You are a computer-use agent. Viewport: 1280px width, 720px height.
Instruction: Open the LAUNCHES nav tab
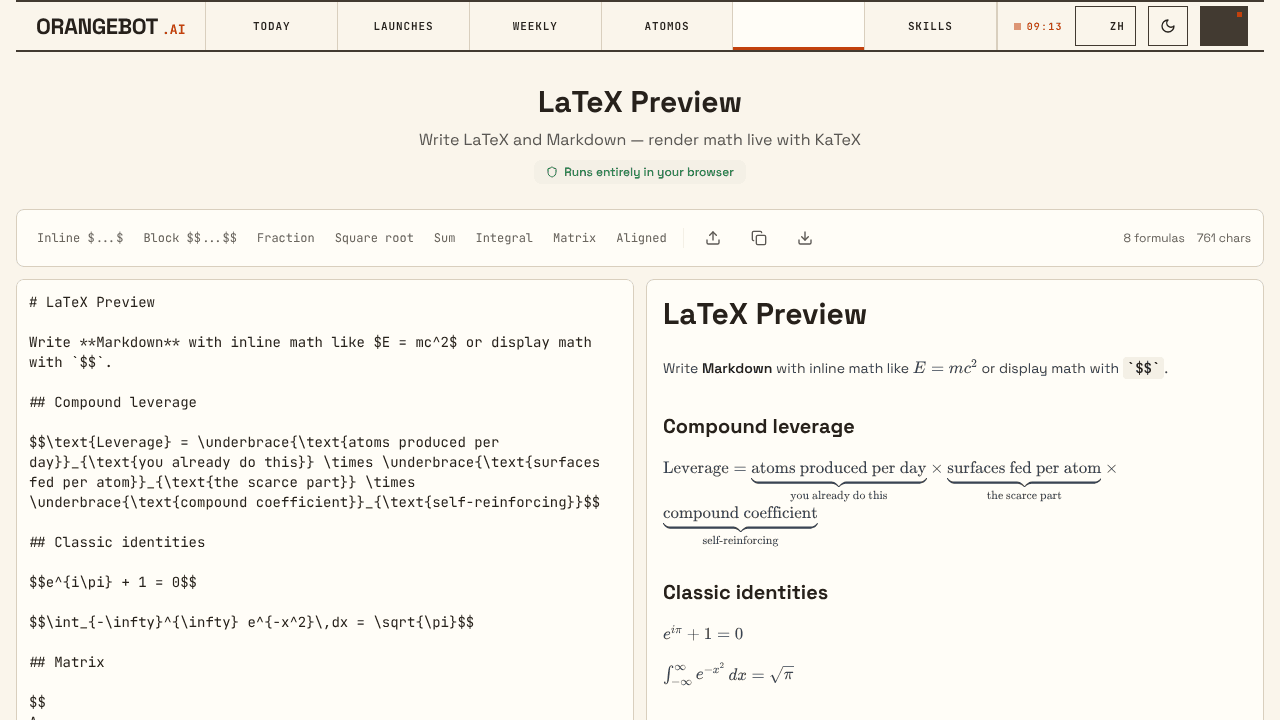(x=404, y=27)
